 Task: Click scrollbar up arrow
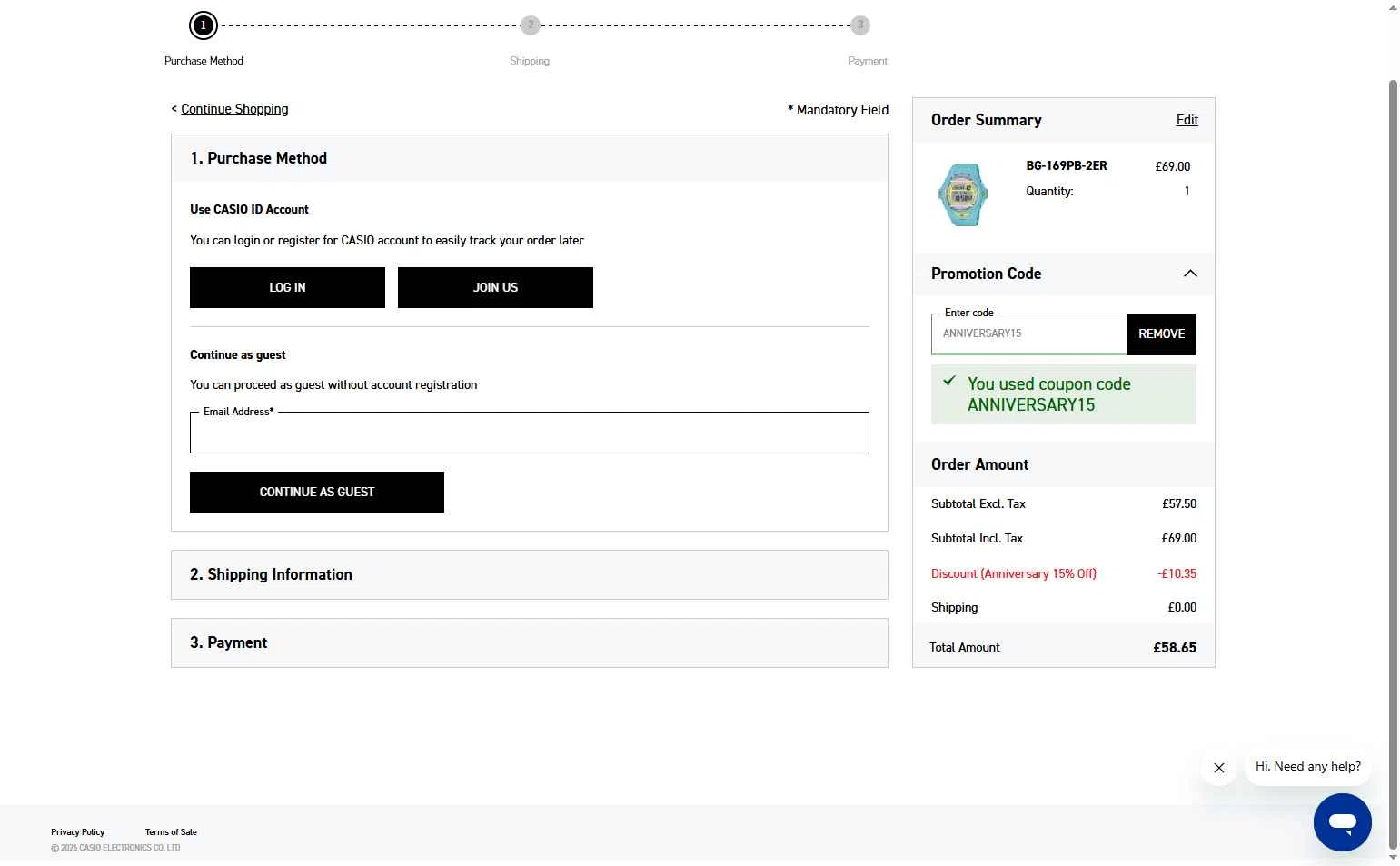(1393, 7)
